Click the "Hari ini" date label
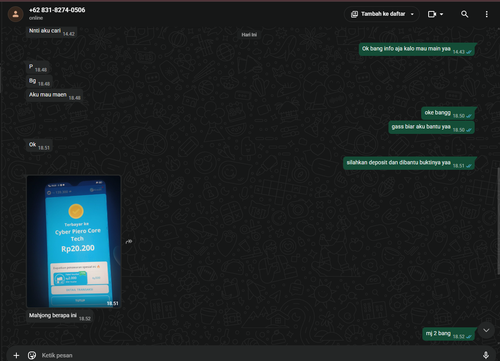The width and height of the screenshot is (500, 361). (x=249, y=35)
